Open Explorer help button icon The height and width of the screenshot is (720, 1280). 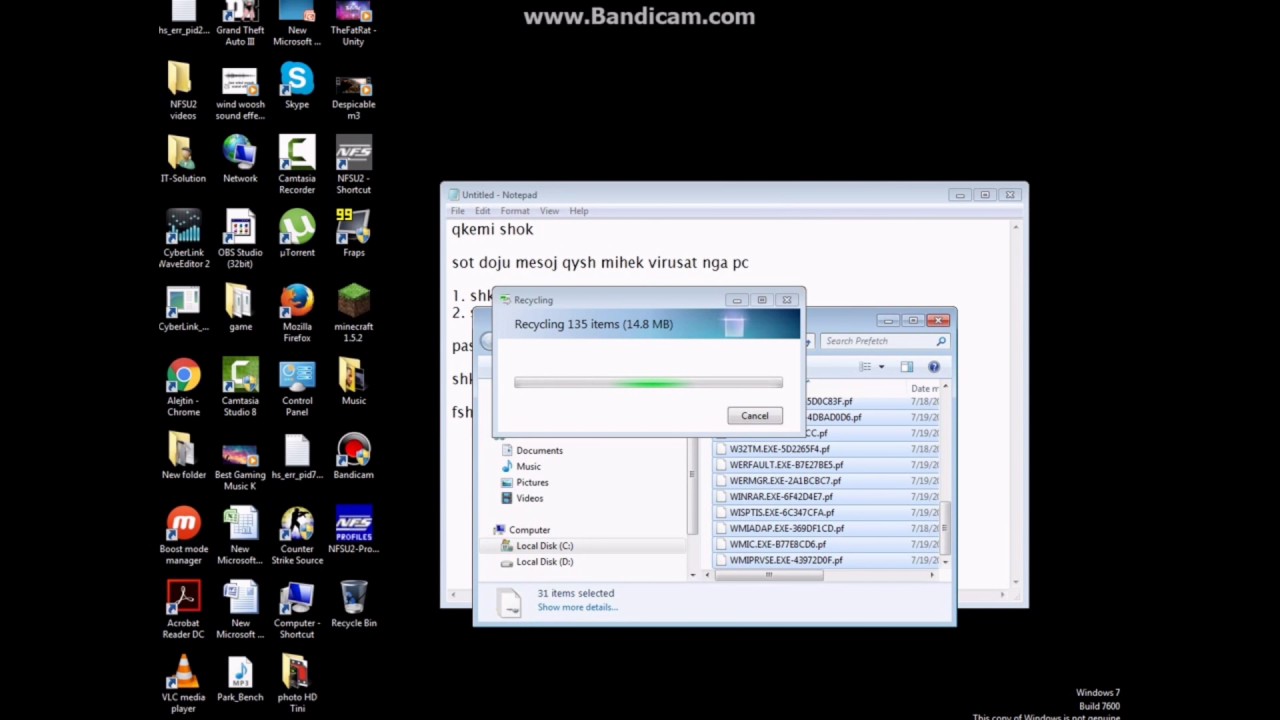click(934, 367)
